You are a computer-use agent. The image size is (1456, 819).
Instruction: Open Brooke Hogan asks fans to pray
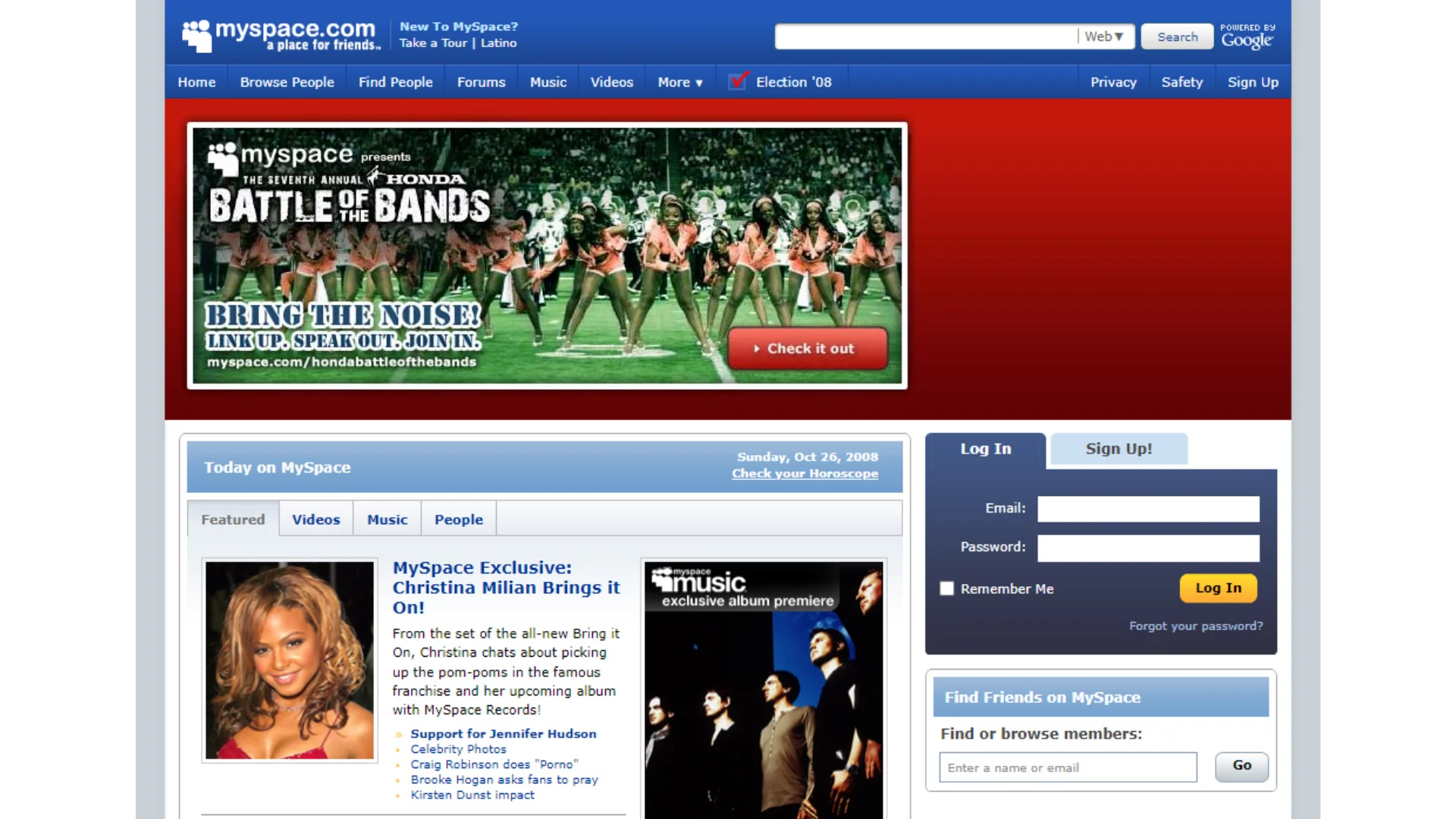504,779
